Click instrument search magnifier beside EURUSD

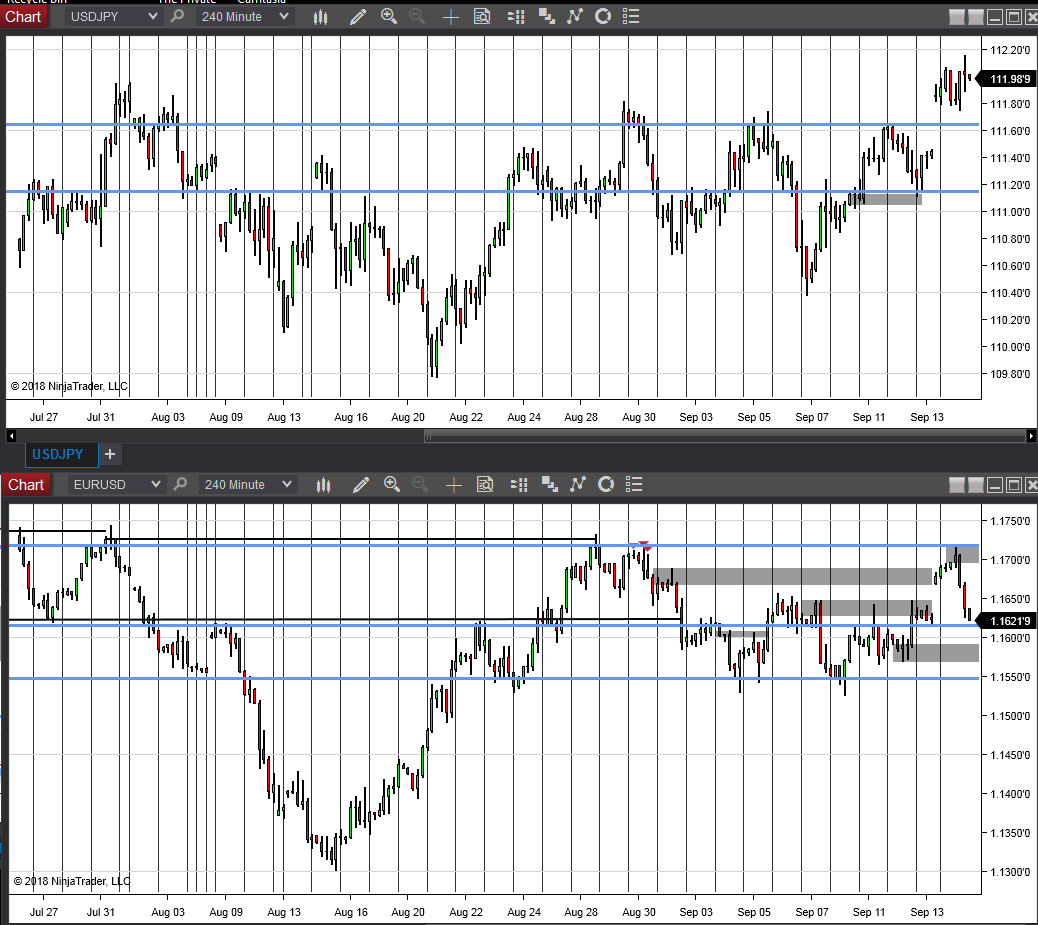pyautogui.click(x=179, y=485)
